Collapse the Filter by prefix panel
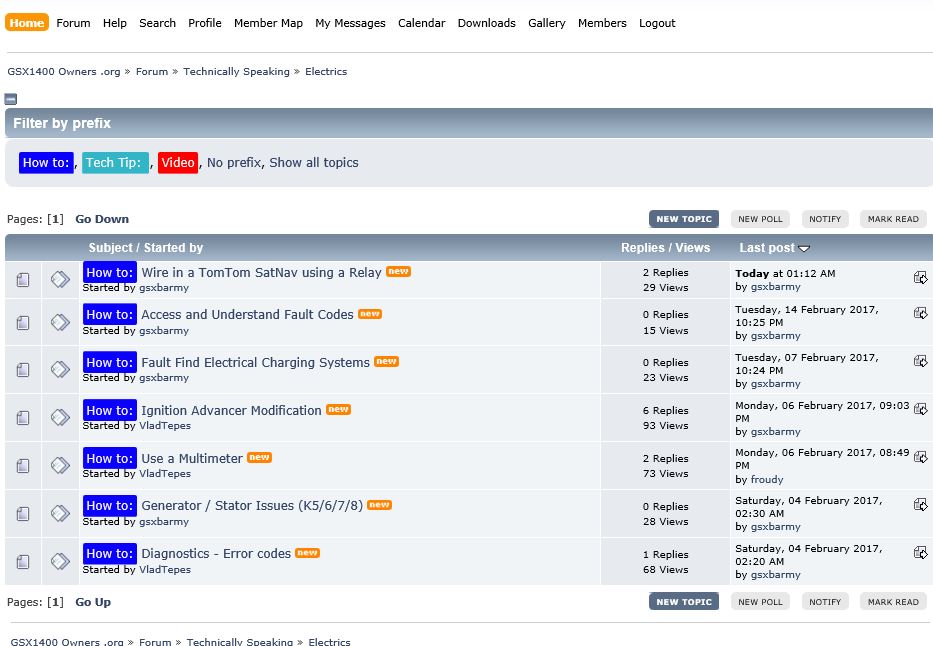Image resolution: width=933 pixels, height=646 pixels. click(11, 99)
